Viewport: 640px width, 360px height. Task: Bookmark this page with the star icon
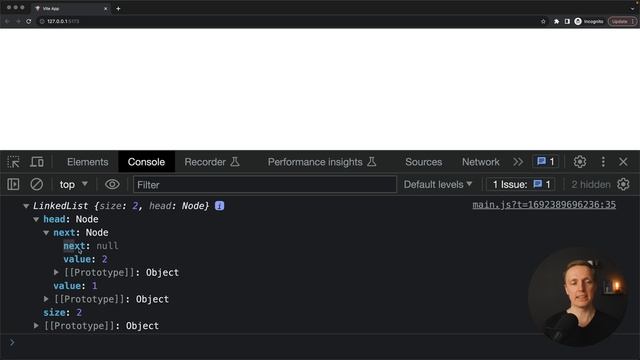click(x=543, y=21)
